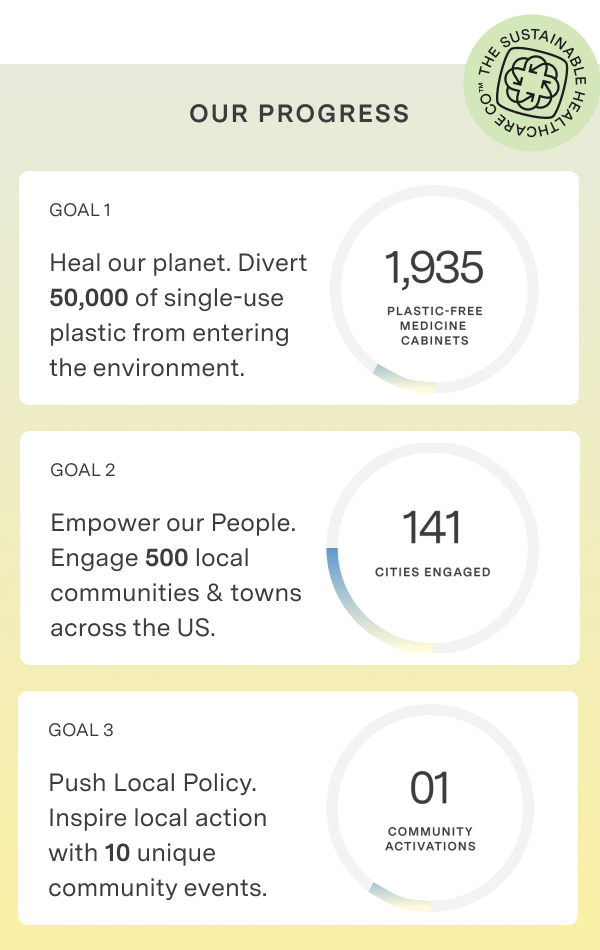Click the GOAL 3 label
Image resolution: width=600 pixels, height=950 pixels.
(81, 729)
